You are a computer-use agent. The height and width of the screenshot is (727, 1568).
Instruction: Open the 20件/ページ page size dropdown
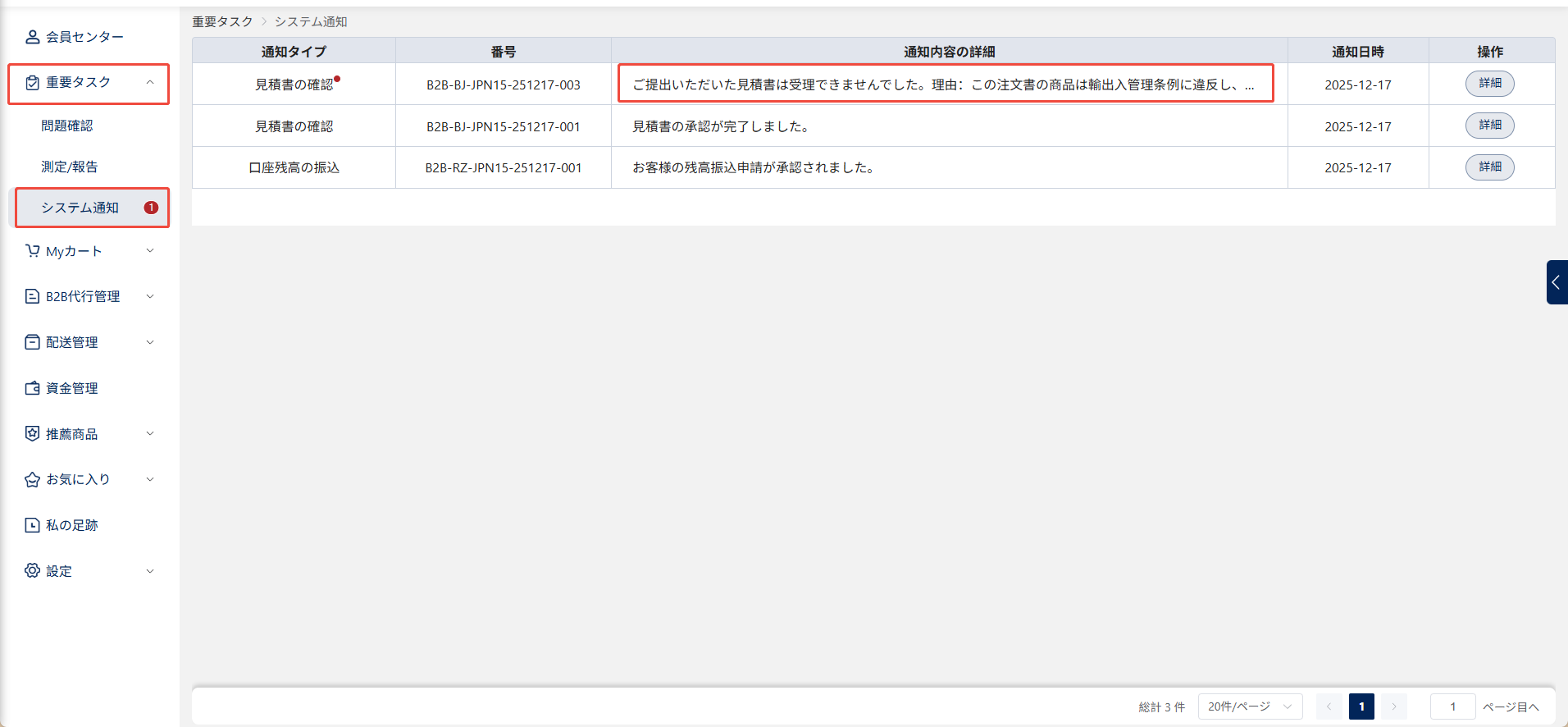coord(1250,706)
